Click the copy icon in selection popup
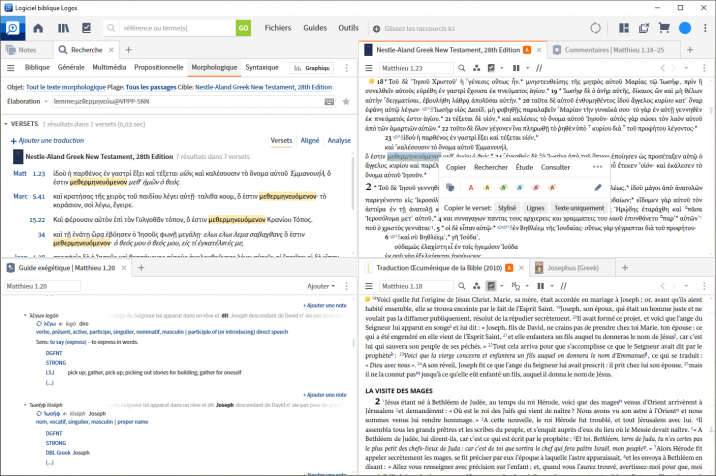The image size is (716, 476). pyautogui.click(x=450, y=187)
